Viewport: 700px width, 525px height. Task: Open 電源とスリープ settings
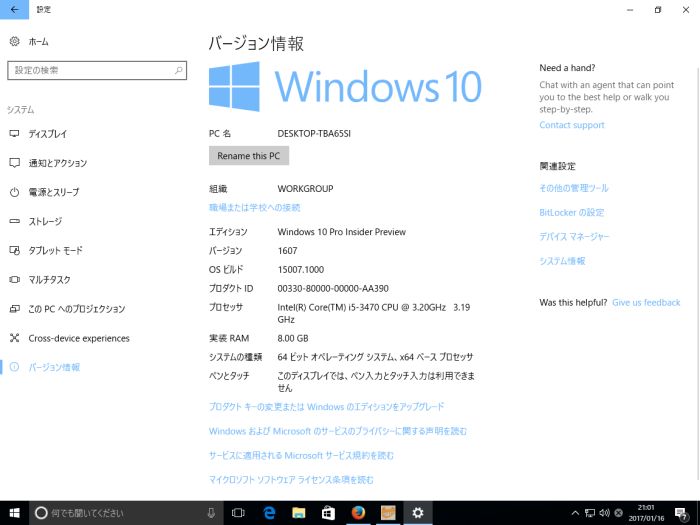[53, 192]
